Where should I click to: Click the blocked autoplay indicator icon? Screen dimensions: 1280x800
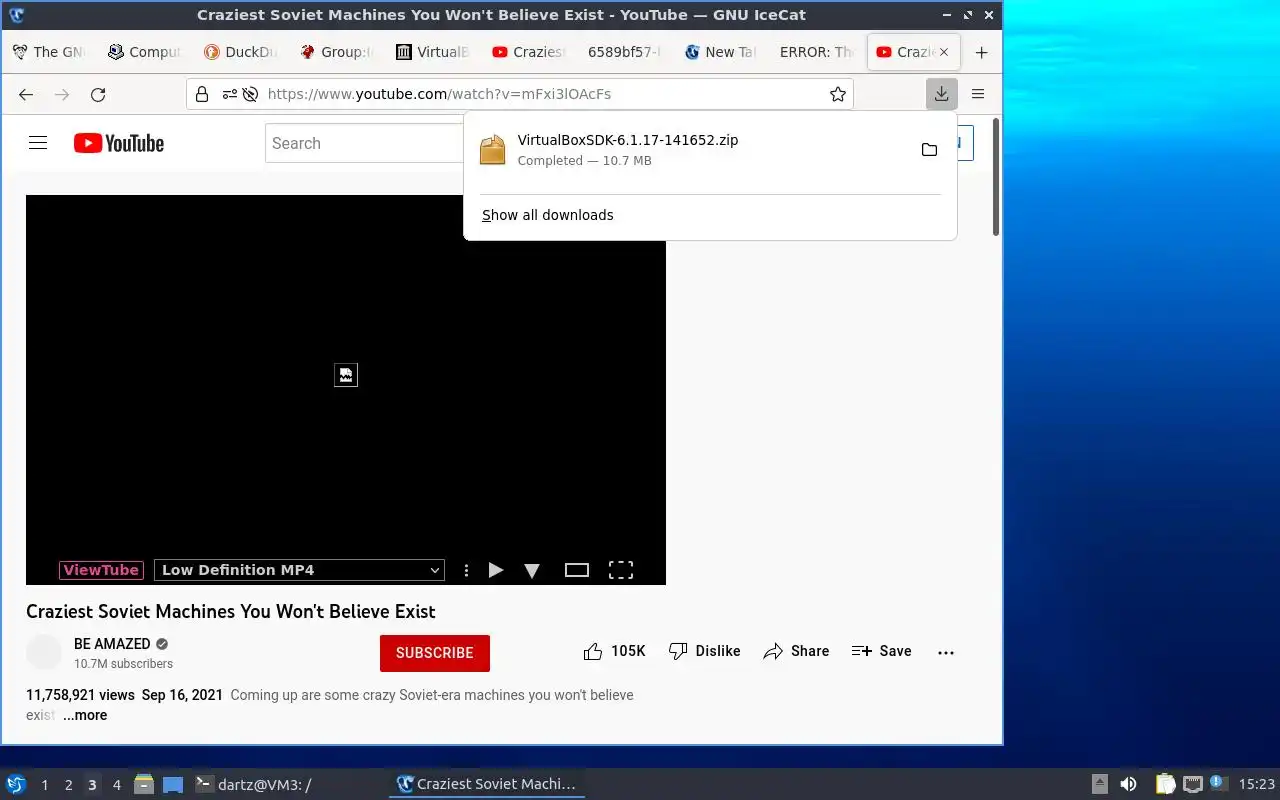250,94
